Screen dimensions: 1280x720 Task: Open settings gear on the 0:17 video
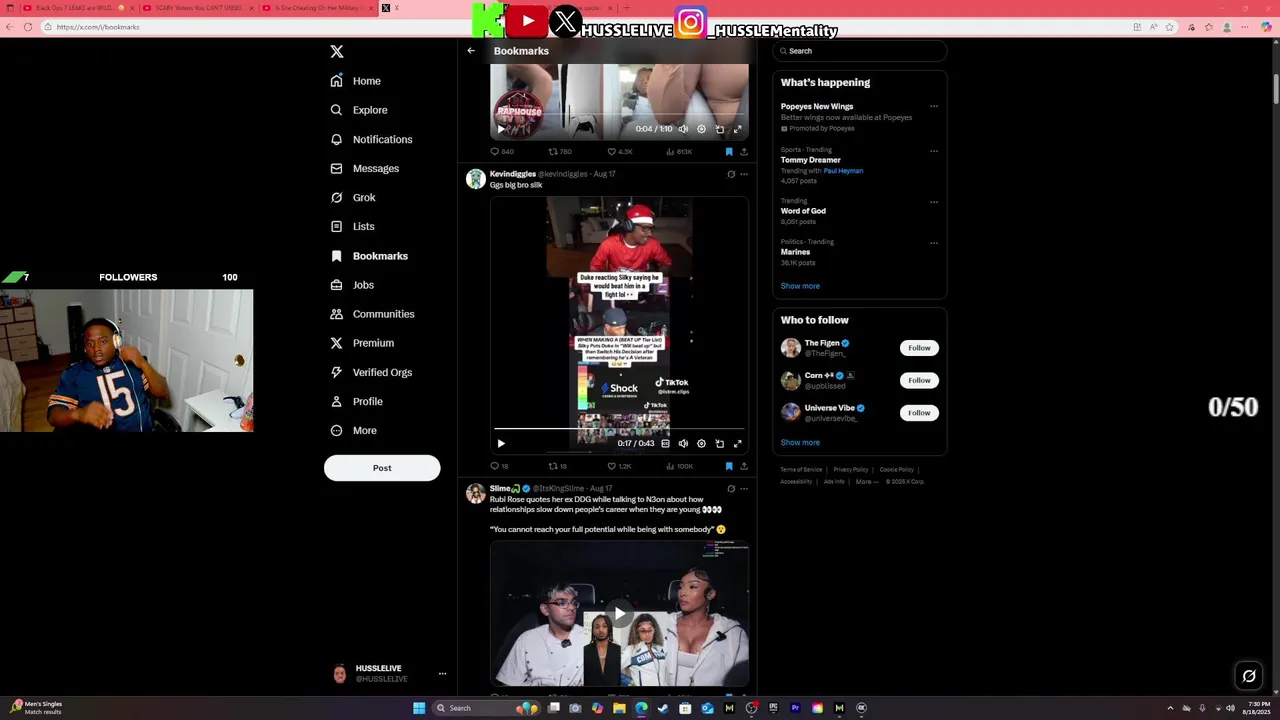click(701, 443)
